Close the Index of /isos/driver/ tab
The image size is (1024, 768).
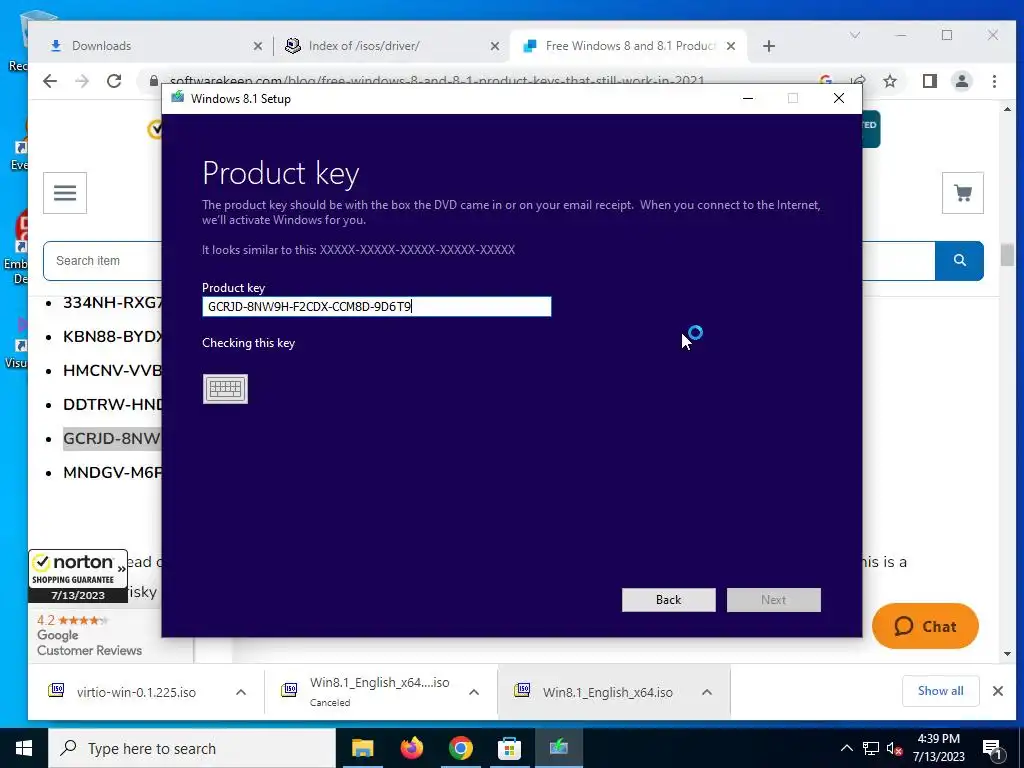click(x=494, y=46)
